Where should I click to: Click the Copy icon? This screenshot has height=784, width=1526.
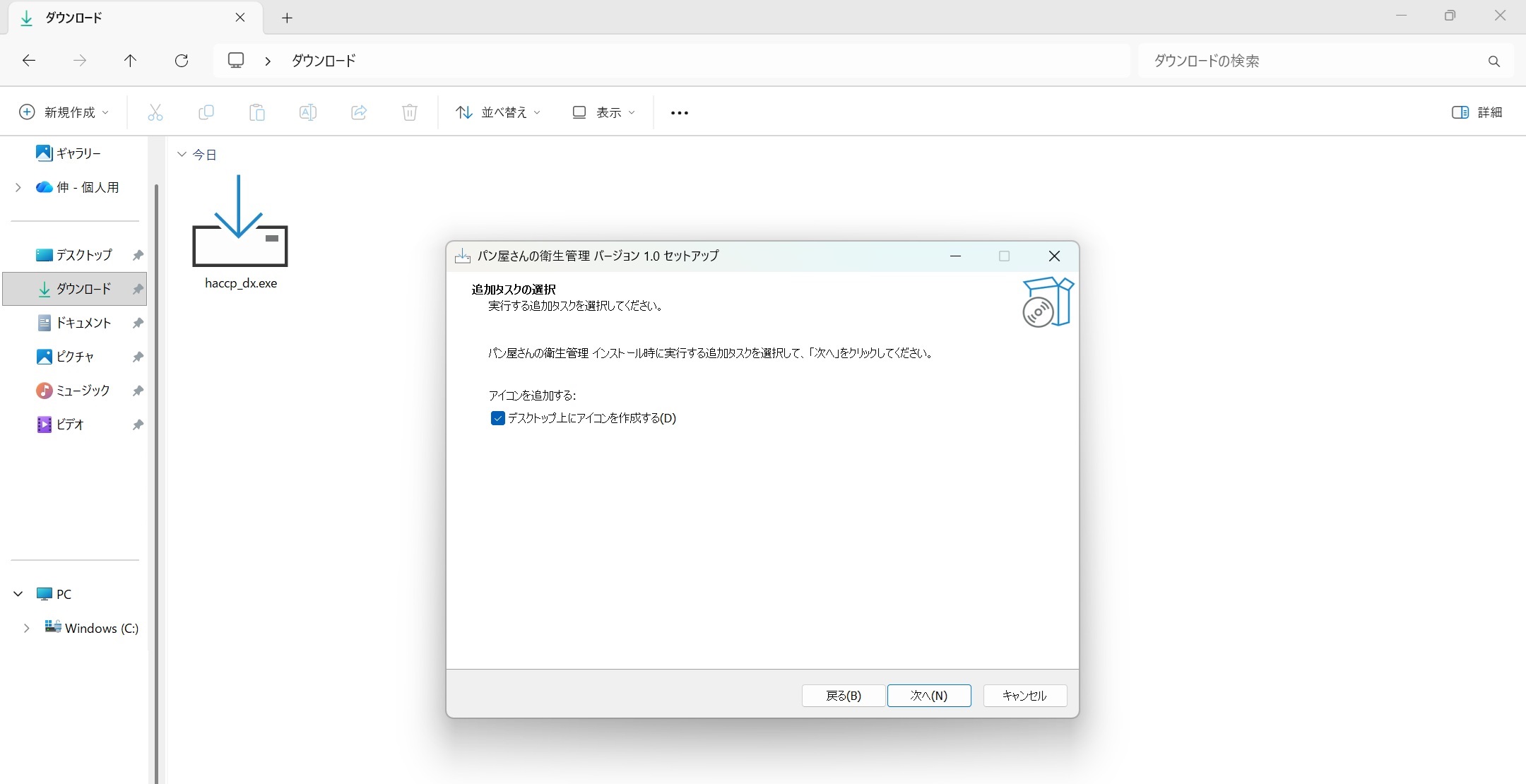[206, 112]
